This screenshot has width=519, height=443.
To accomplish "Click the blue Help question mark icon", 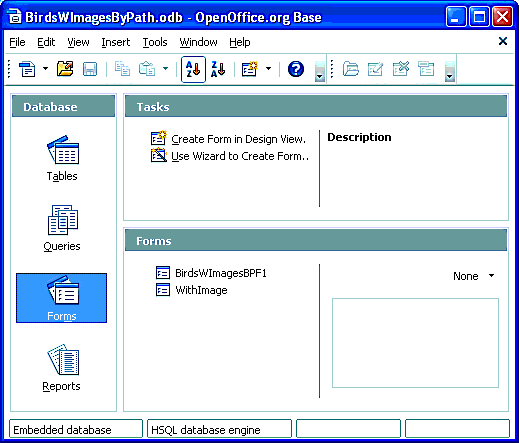I will pos(296,69).
